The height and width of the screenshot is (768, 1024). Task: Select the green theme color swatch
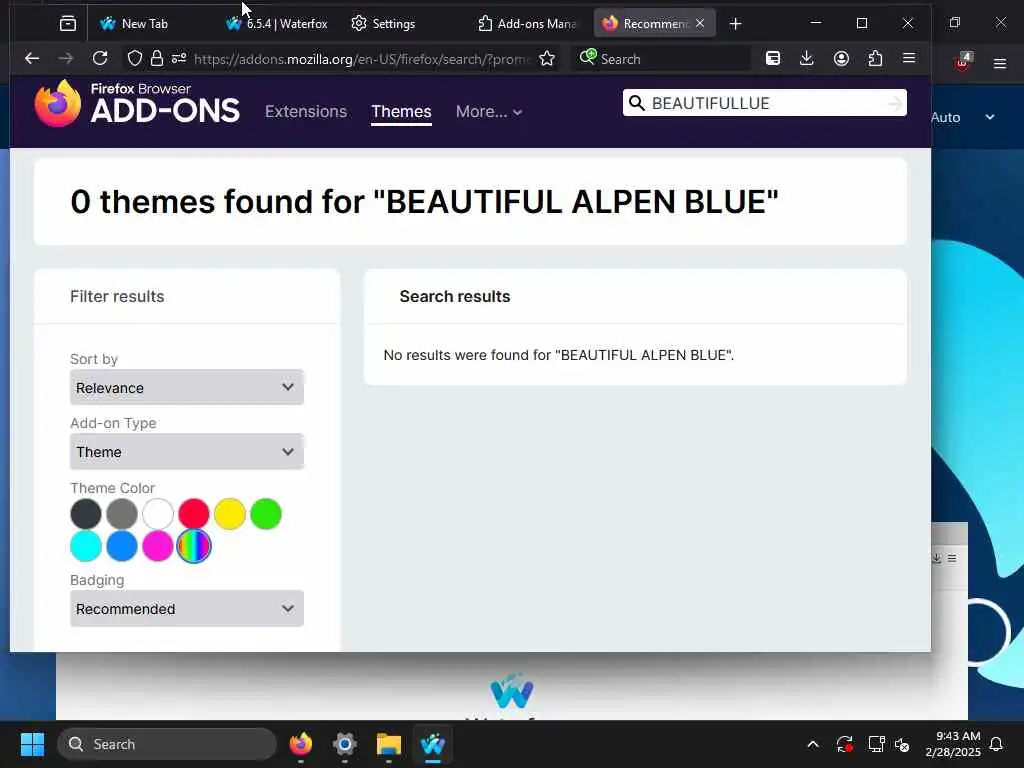click(266, 514)
